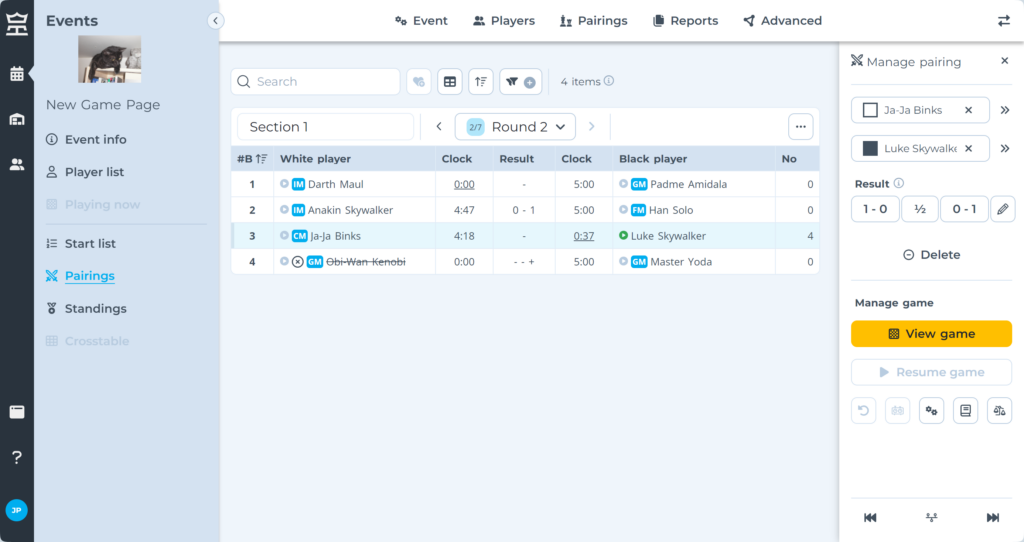Open Start list in the sidebar

81,244
